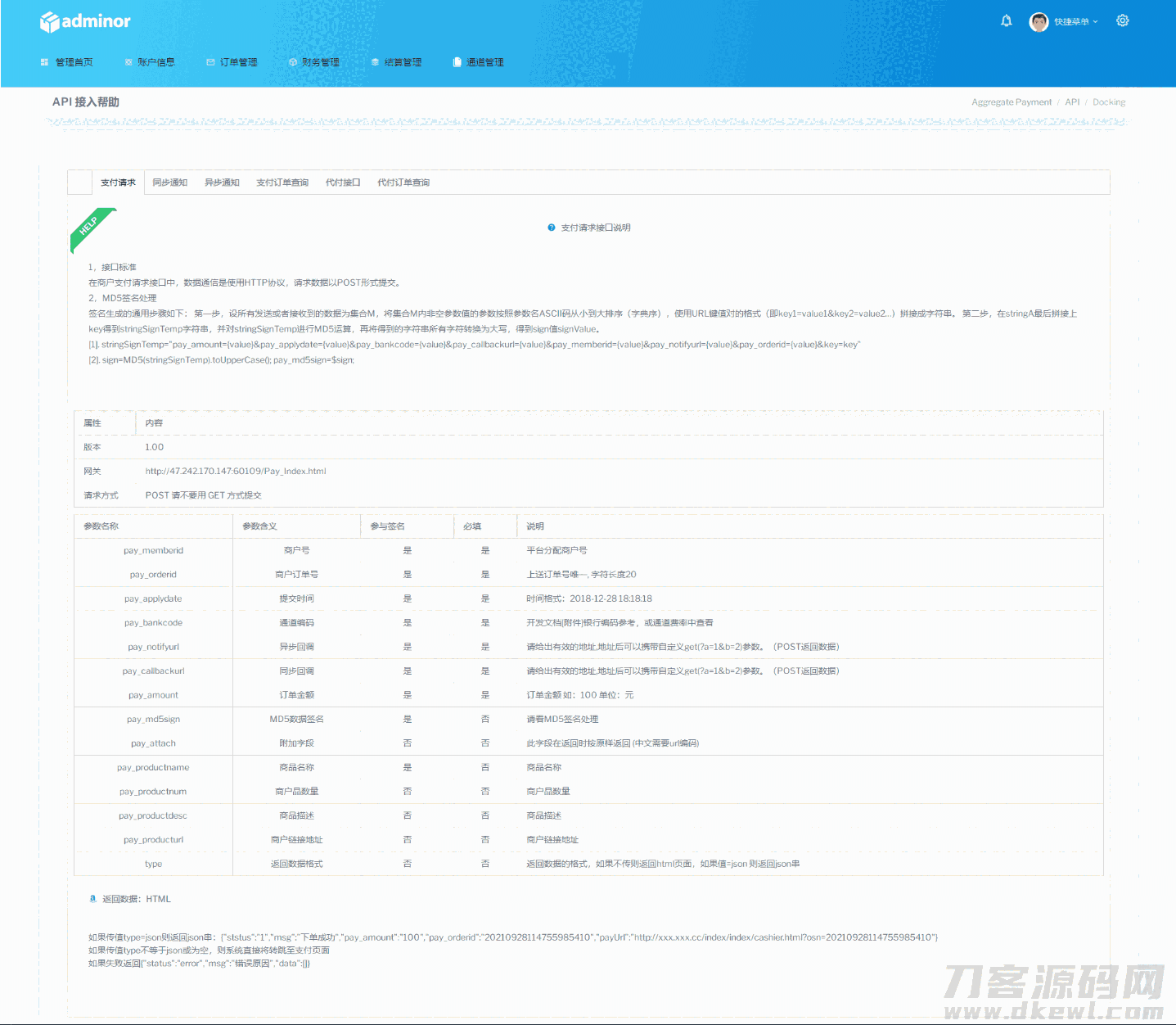Click the 管理首页 grid icon
The height and width of the screenshot is (1025, 1176).
(44, 62)
